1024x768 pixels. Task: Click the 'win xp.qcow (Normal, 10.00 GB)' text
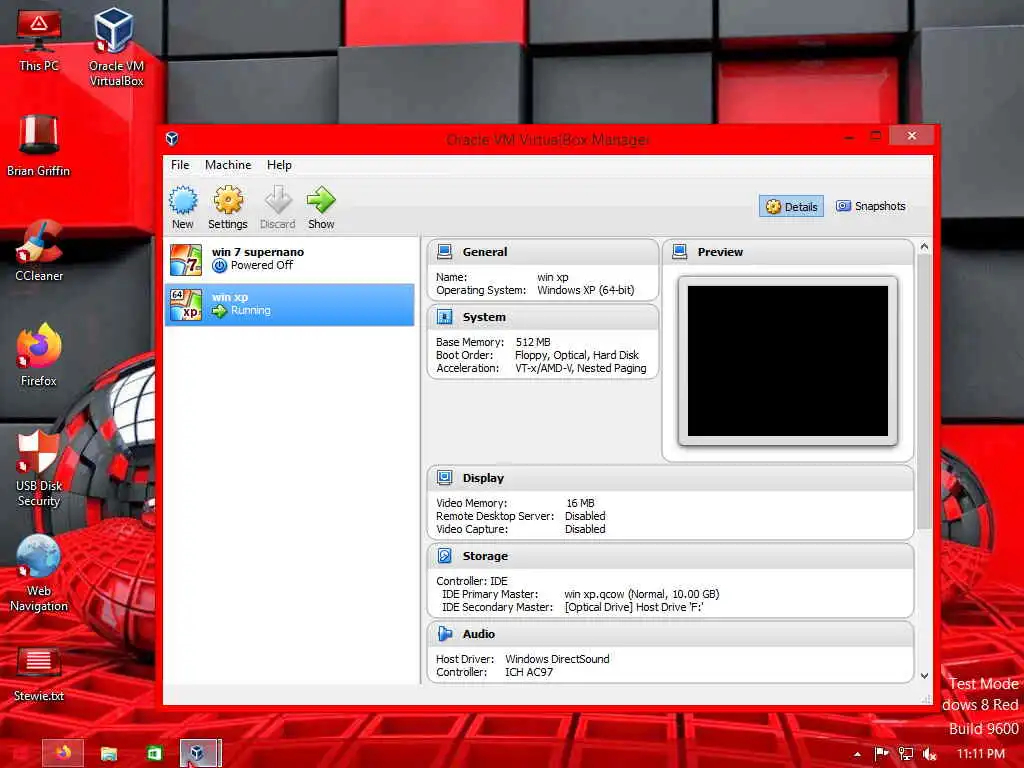641,594
